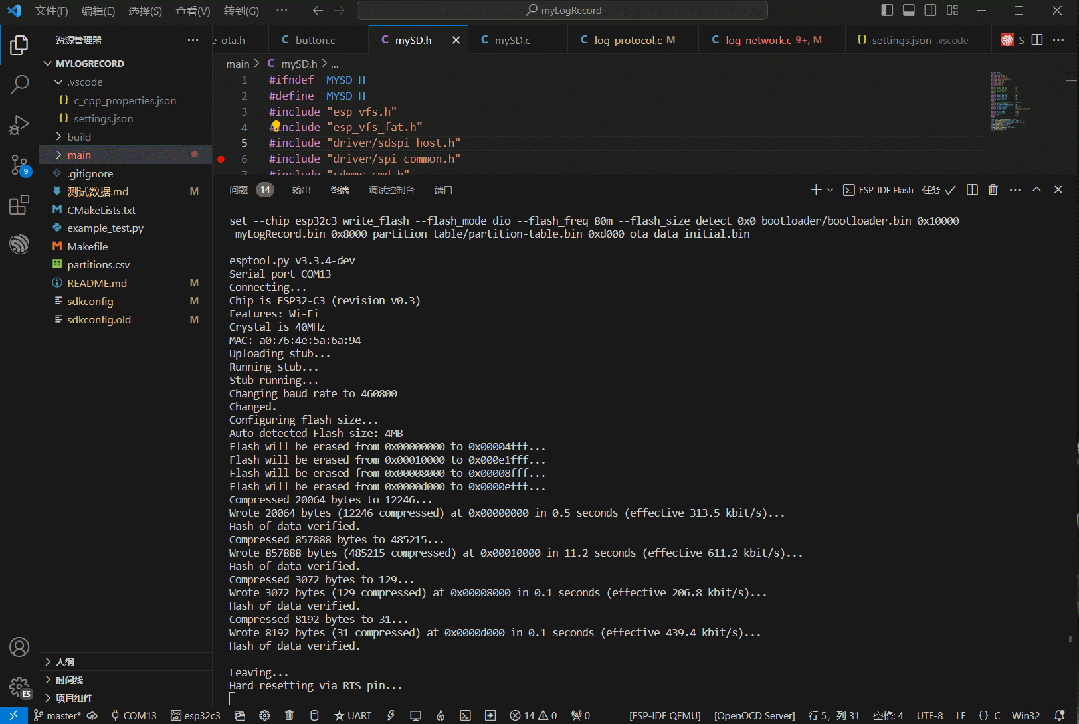Open Source Control view with 9 badge
The width and height of the screenshot is (1079, 724).
point(19,165)
